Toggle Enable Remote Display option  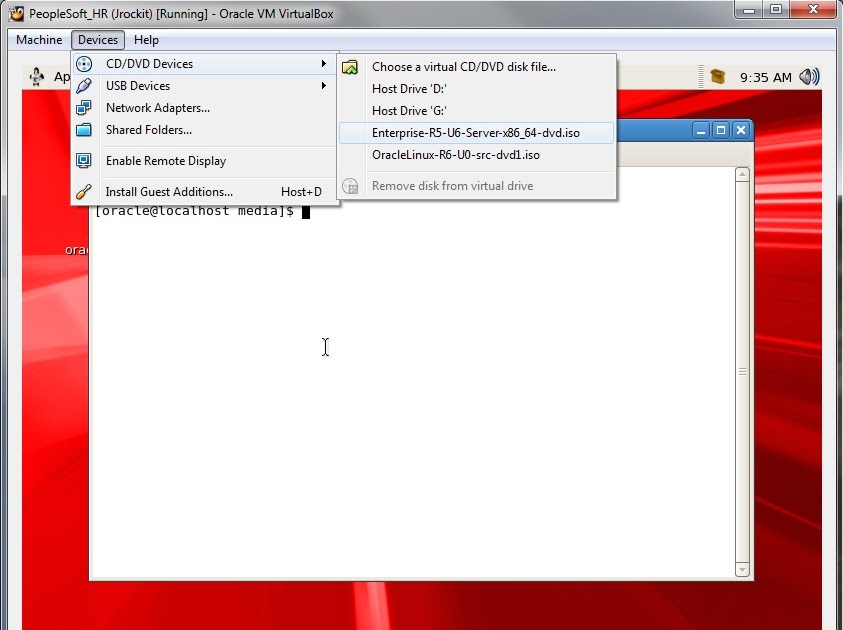(x=204, y=161)
